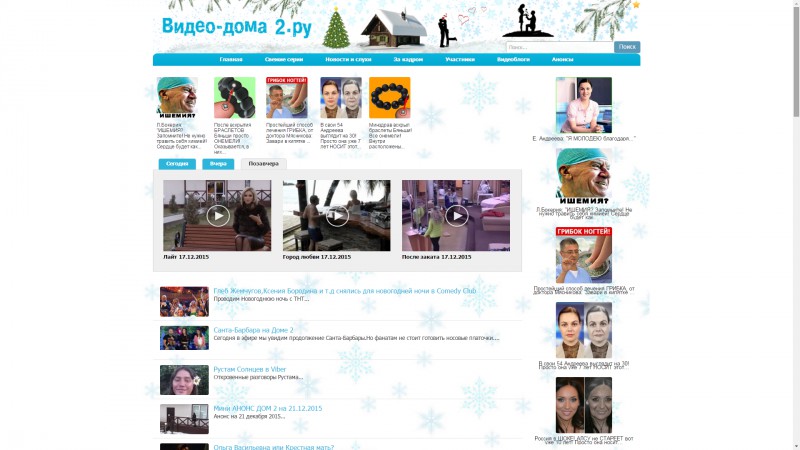Image resolution: width=800 pixels, height=450 pixels.
Task: Click the В свои 54 Андреева top-row text
Action: 340,136
